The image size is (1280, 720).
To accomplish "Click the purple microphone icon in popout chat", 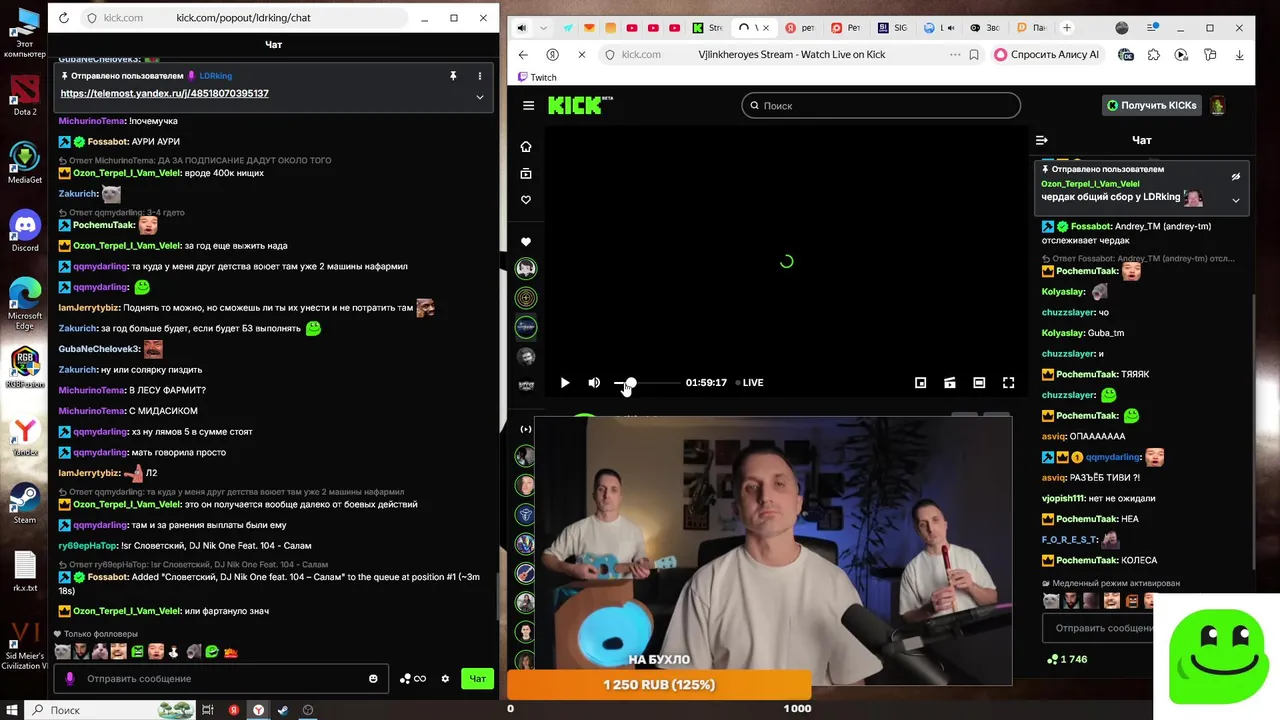I will click(69, 679).
